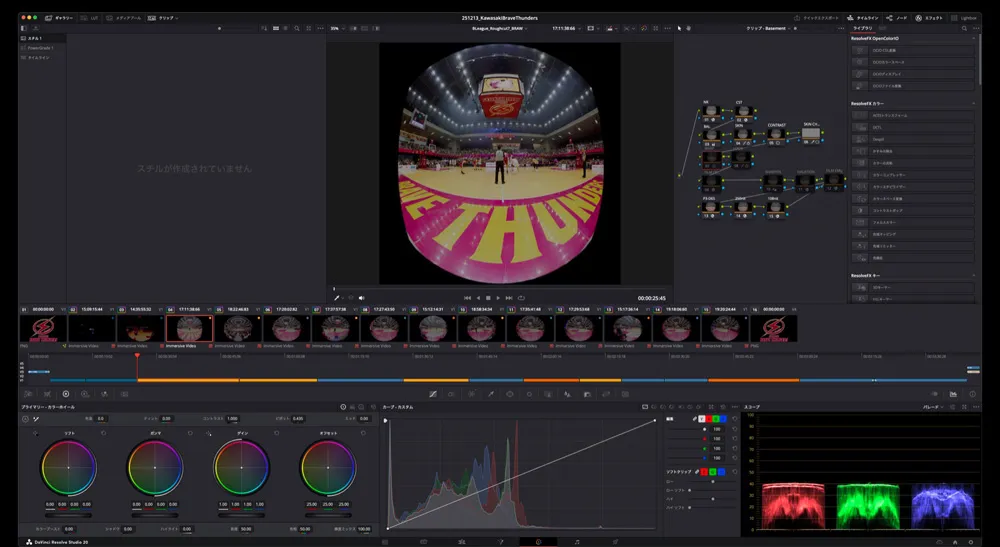Toggle loop playback in viewer
The image size is (1000, 547).
point(521,298)
